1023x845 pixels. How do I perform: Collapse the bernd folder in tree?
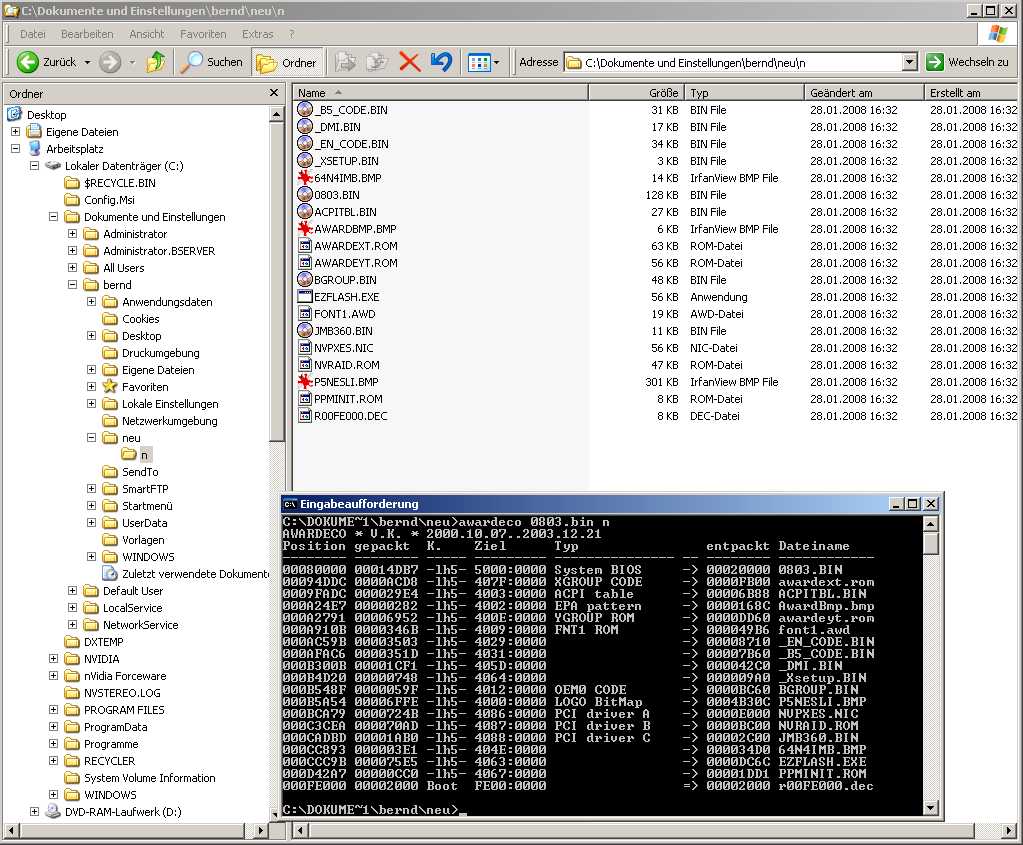73,285
